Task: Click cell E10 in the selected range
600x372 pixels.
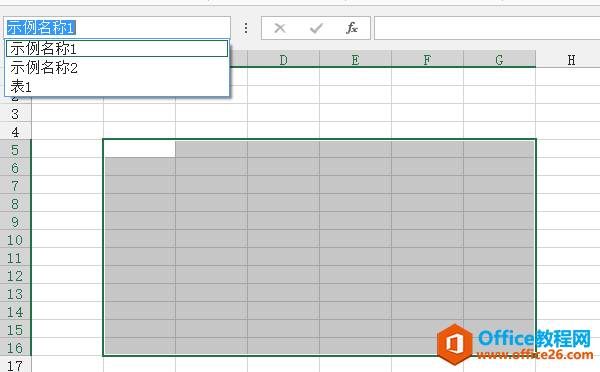Action: coord(355,239)
